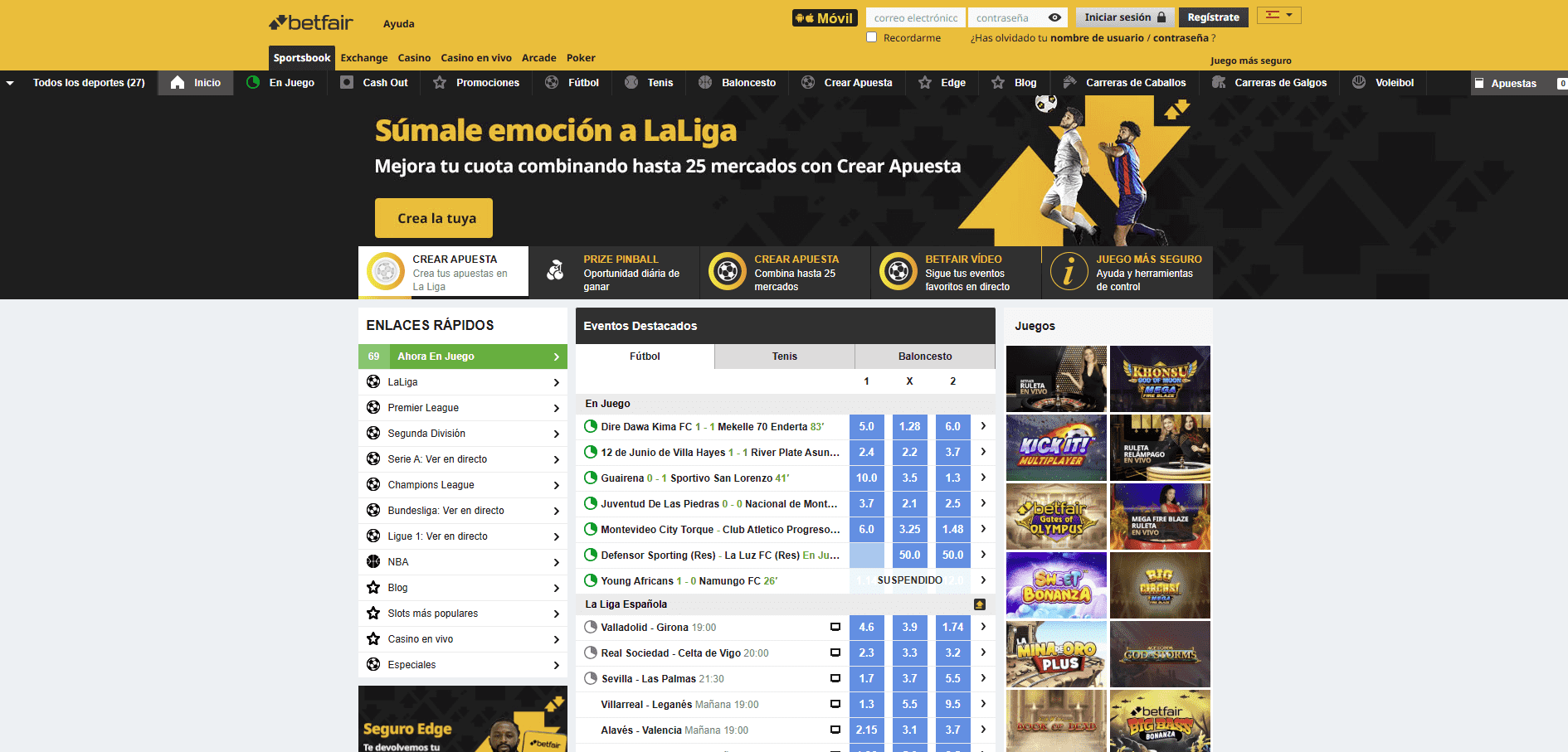Click the Edge star icon
Image resolution: width=1568 pixels, height=752 pixels.
(x=925, y=82)
